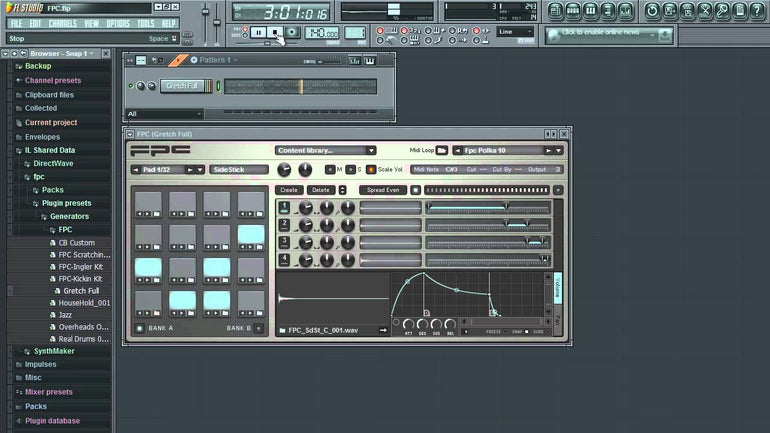Click the Spread Even button
The height and width of the screenshot is (433, 770).
[x=383, y=190]
